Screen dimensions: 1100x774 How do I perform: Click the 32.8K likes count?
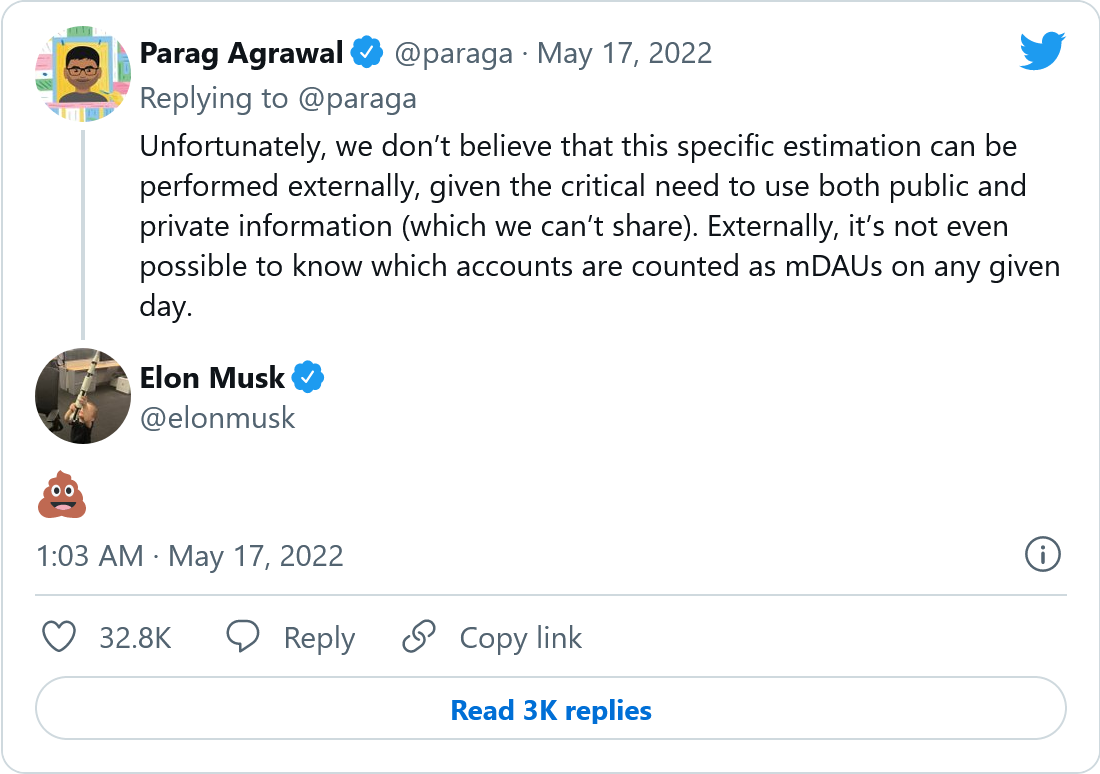click(135, 638)
